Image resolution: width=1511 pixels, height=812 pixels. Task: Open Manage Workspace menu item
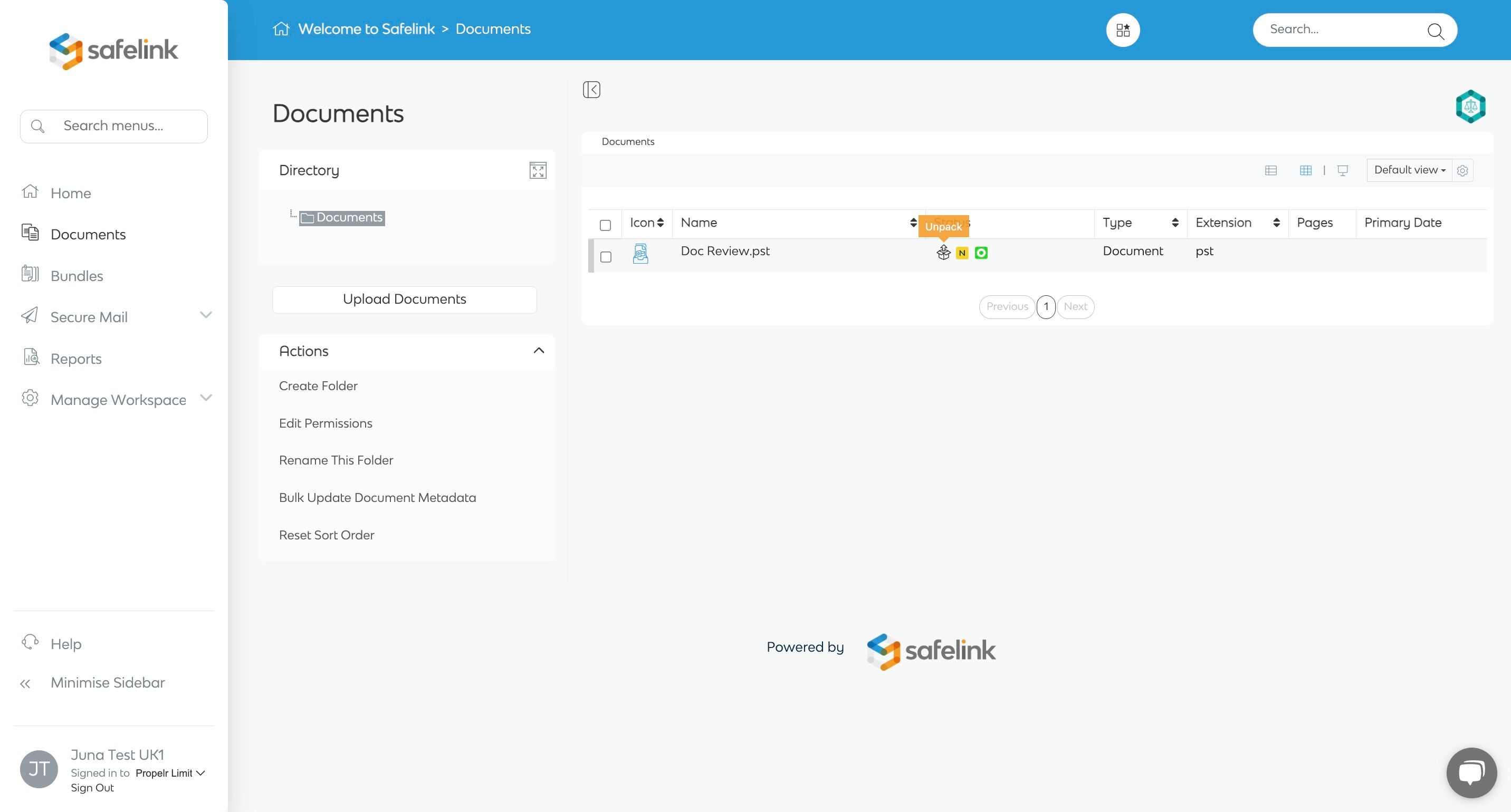[119, 400]
